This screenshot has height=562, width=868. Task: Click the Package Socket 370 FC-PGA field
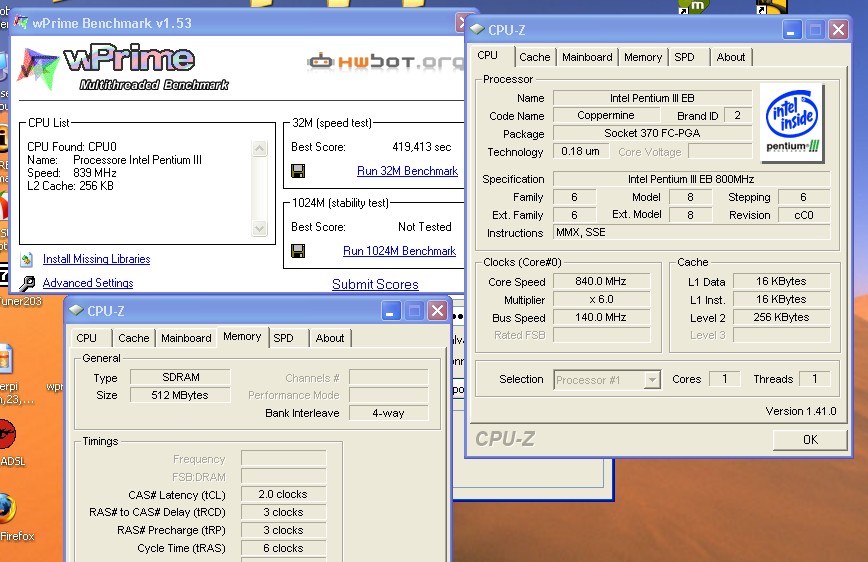[x=652, y=133]
